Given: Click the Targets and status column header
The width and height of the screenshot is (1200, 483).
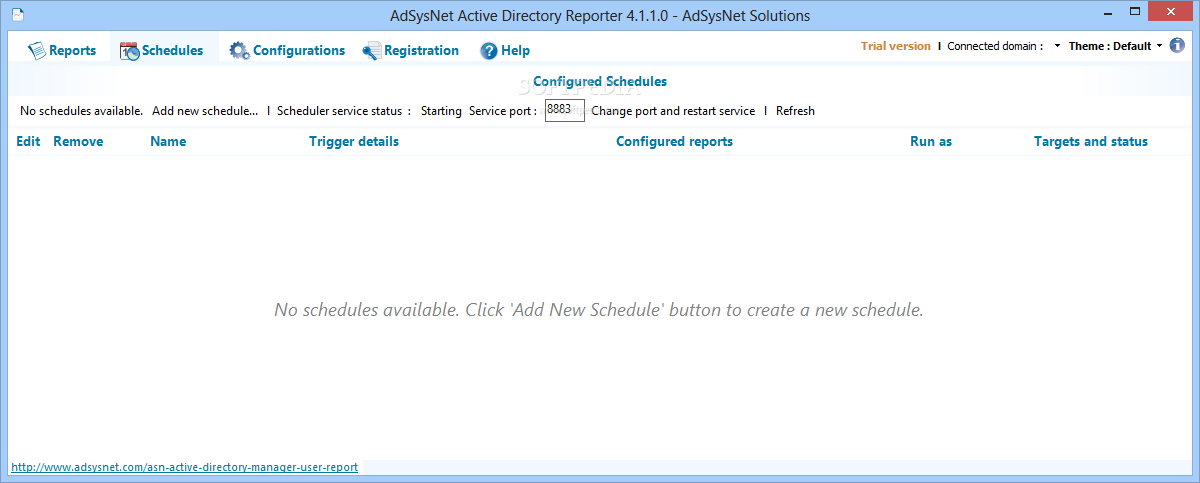Looking at the screenshot, I should 1091,141.
